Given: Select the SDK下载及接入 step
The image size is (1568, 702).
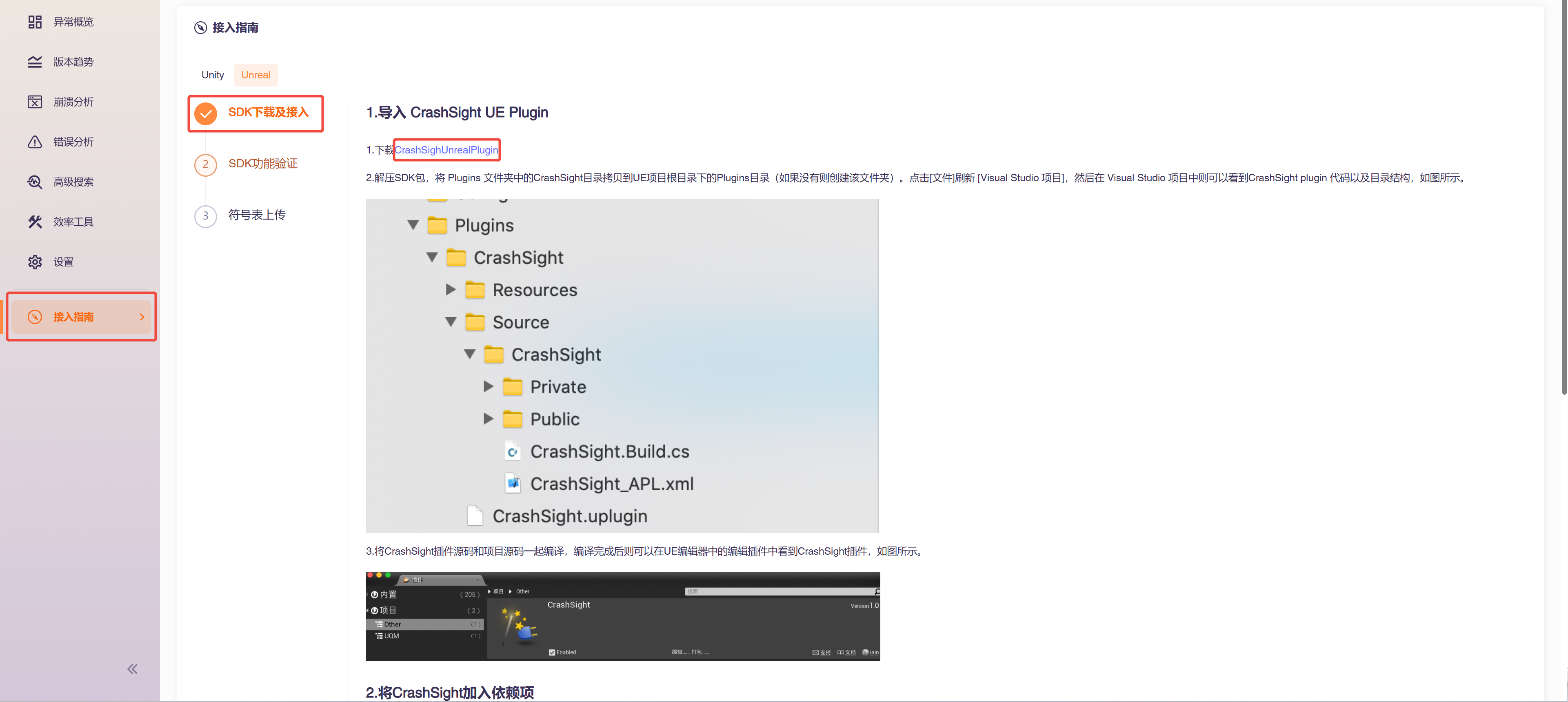Looking at the screenshot, I should (x=268, y=113).
